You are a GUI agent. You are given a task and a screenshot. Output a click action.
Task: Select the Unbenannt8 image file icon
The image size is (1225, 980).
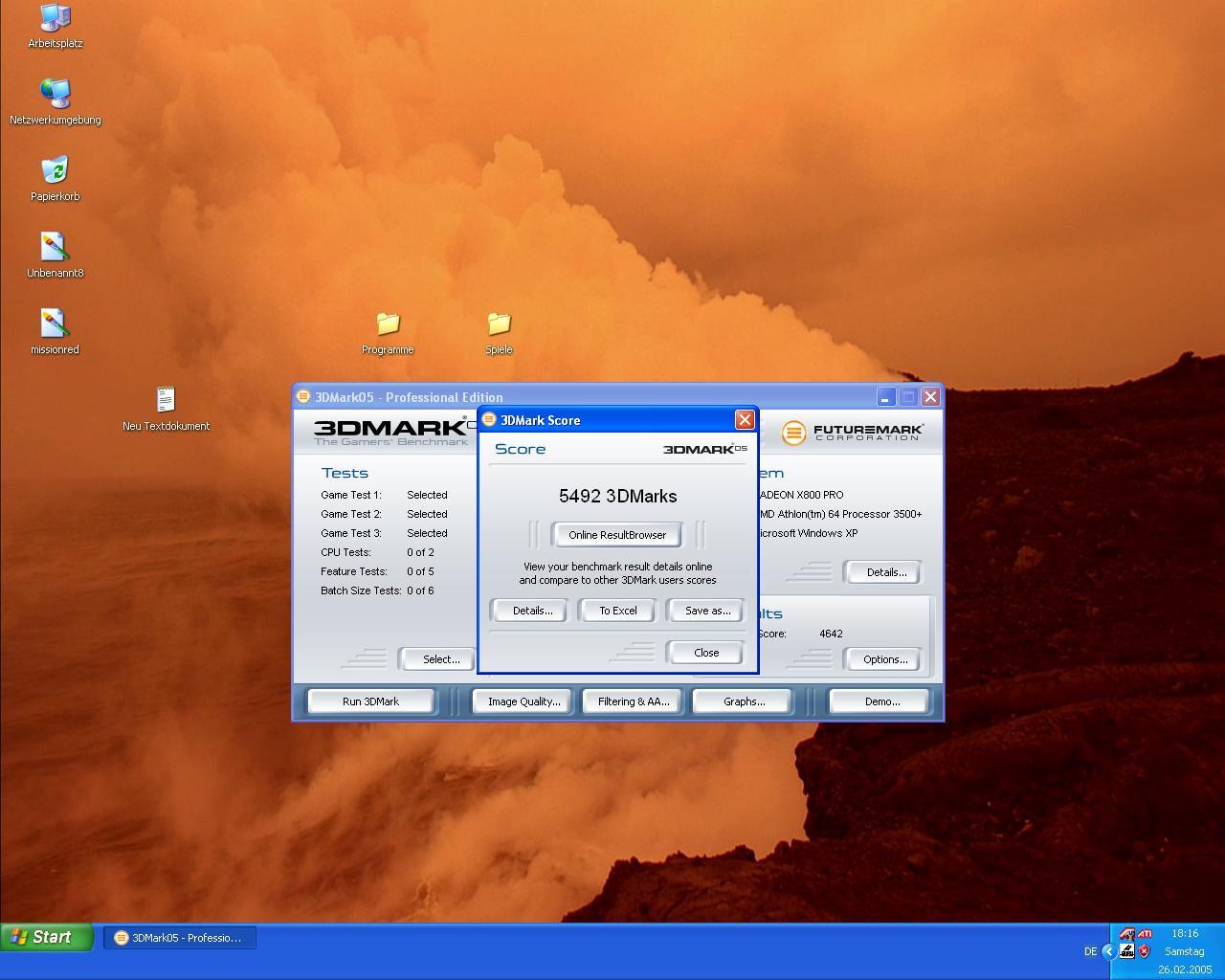[56, 256]
